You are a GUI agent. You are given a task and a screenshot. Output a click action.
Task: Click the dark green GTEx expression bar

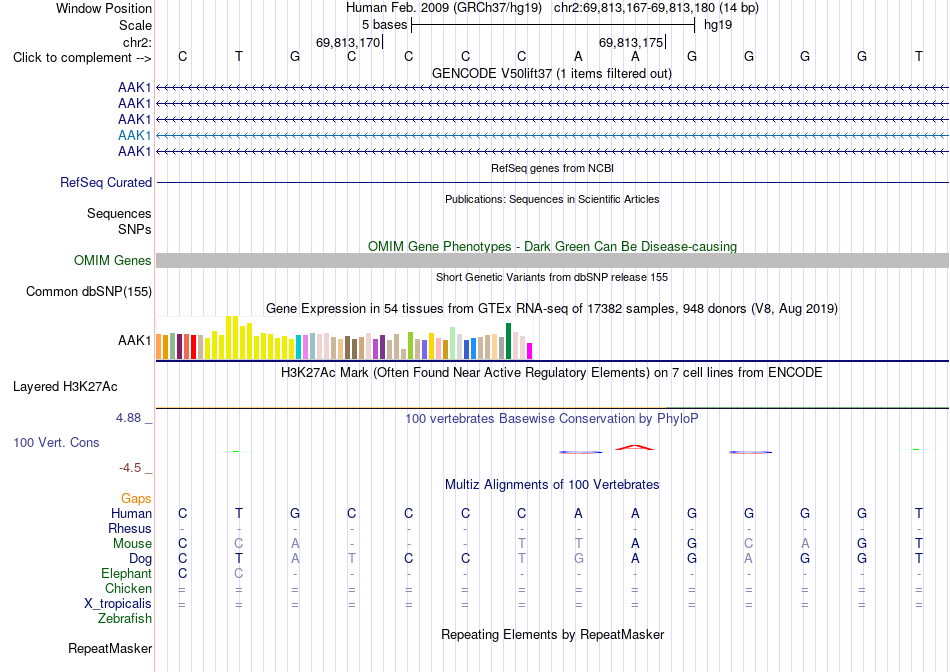click(509, 341)
